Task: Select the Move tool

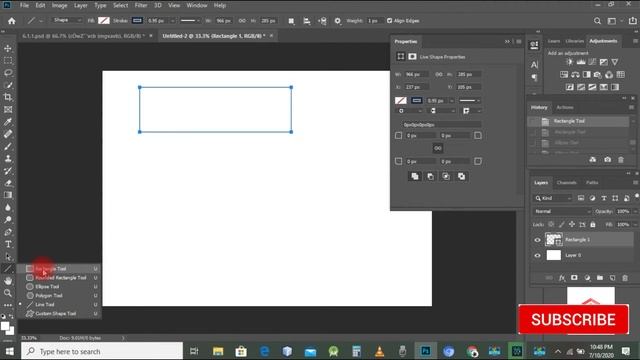Action: [8, 49]
